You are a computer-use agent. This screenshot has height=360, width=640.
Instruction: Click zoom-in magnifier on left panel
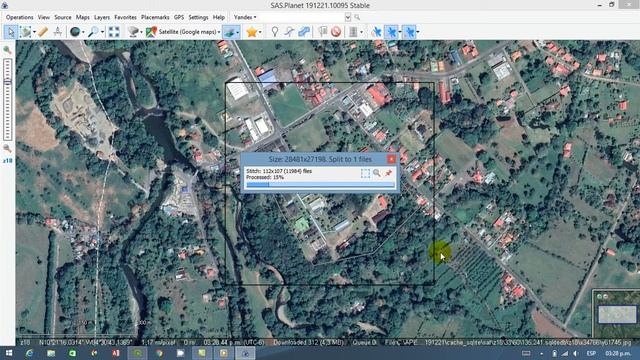coord(7,50)
